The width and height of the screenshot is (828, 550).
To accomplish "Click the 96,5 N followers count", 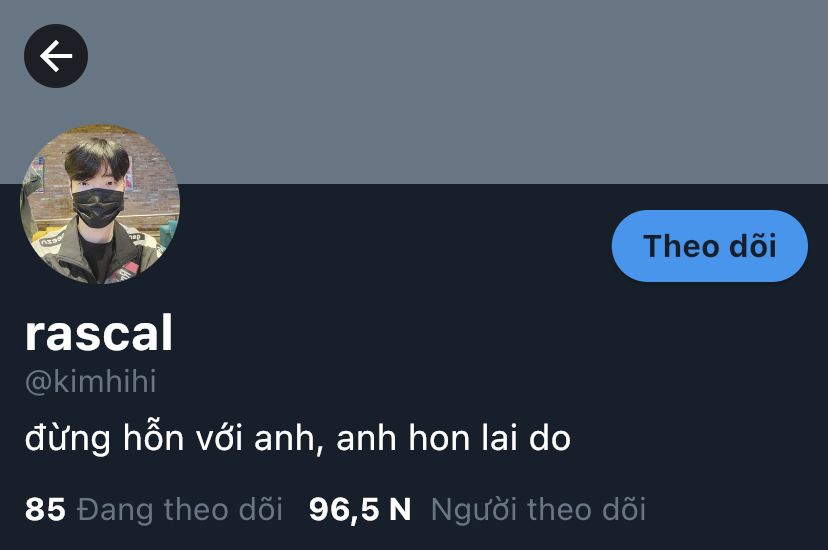I will click(x=360, y=509).
